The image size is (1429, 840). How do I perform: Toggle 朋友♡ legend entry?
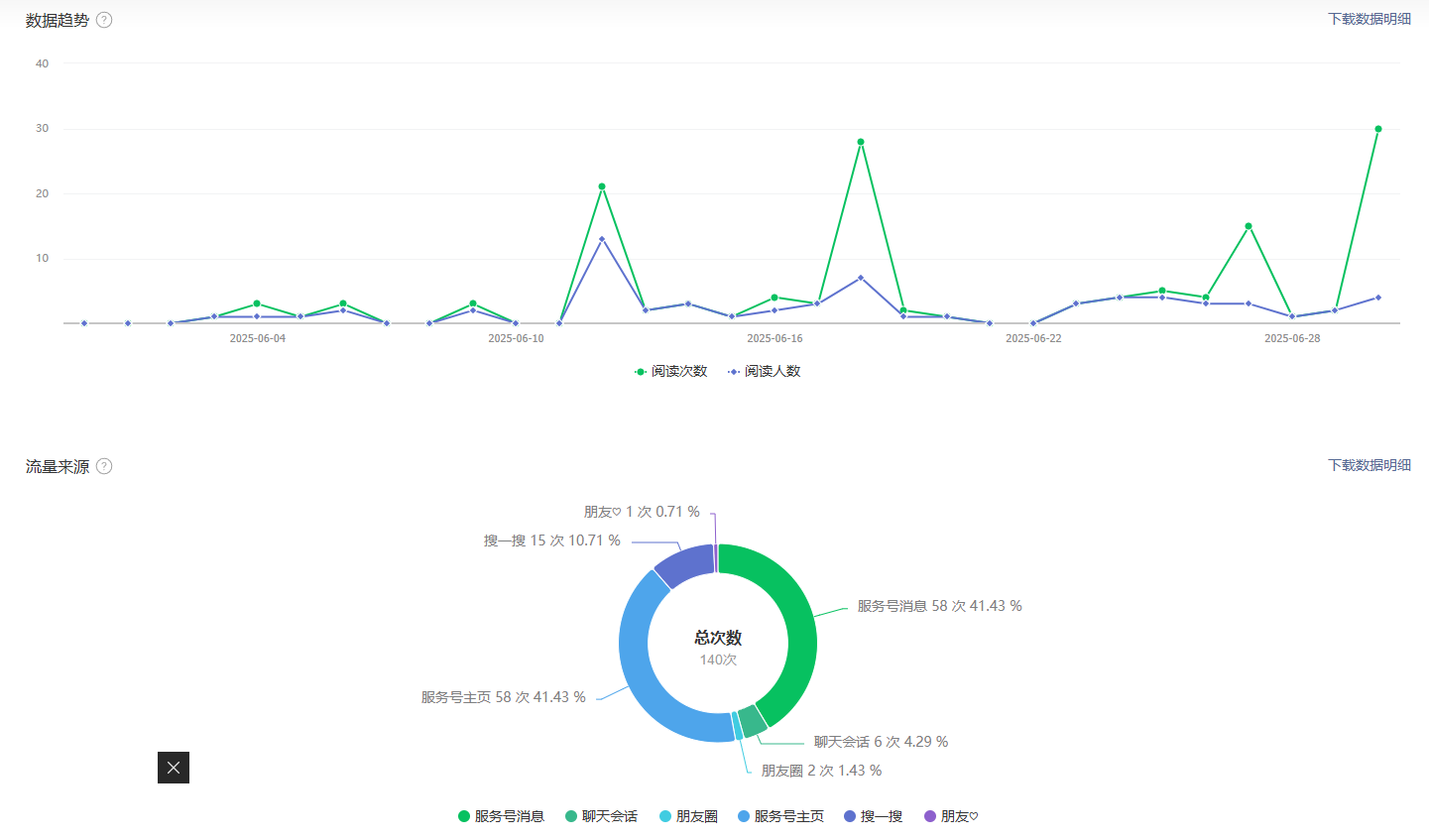pos(951,816)
